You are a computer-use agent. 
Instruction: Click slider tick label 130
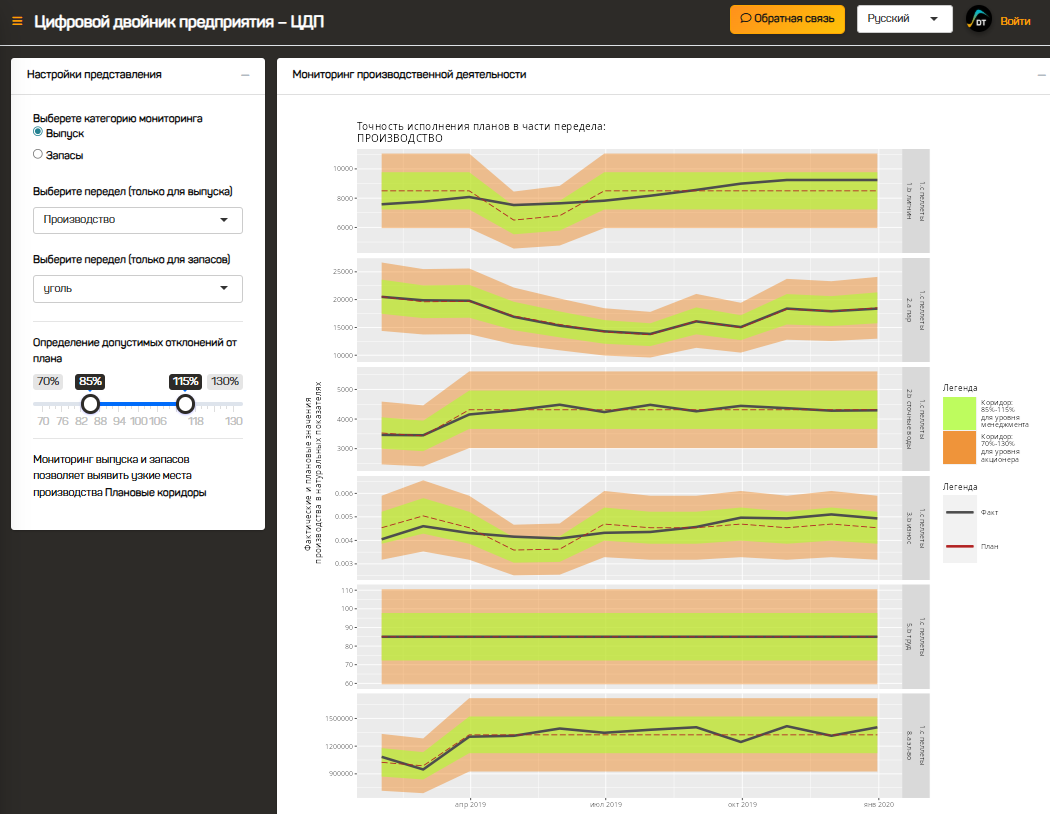click(234, 421)
